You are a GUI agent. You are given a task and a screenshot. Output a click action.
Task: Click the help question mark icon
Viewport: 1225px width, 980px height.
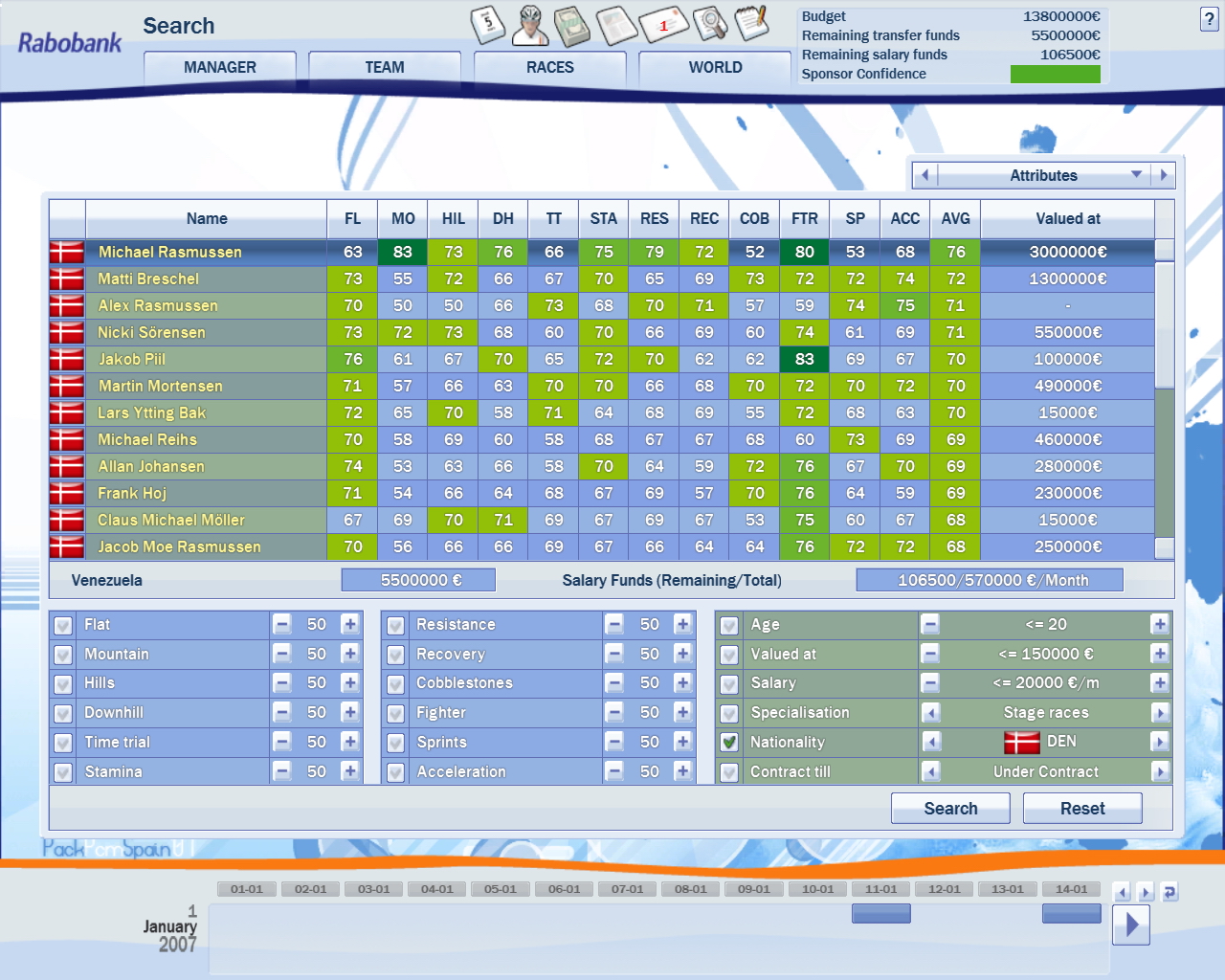1209,19
